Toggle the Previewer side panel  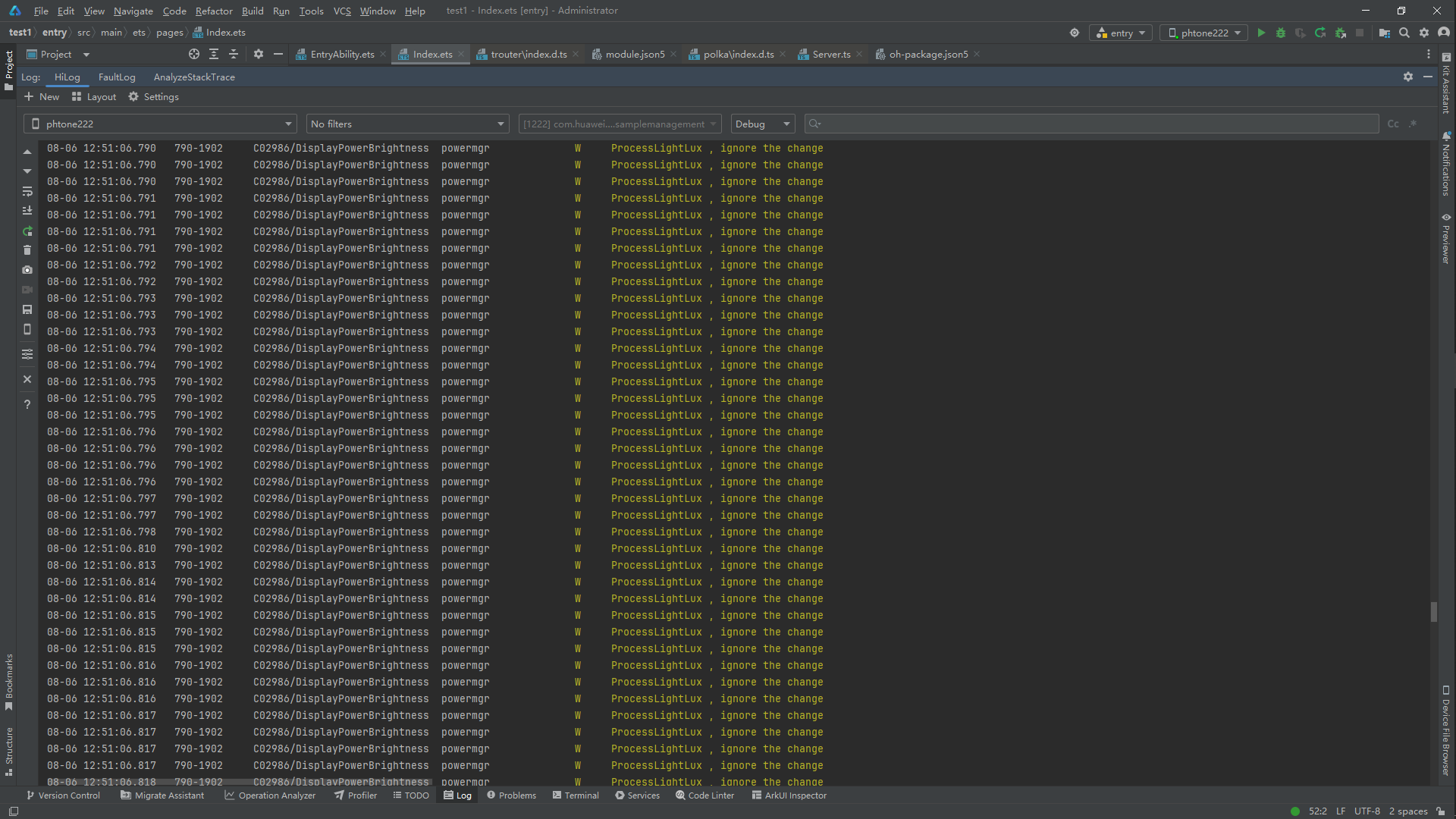coord(1446,239)
